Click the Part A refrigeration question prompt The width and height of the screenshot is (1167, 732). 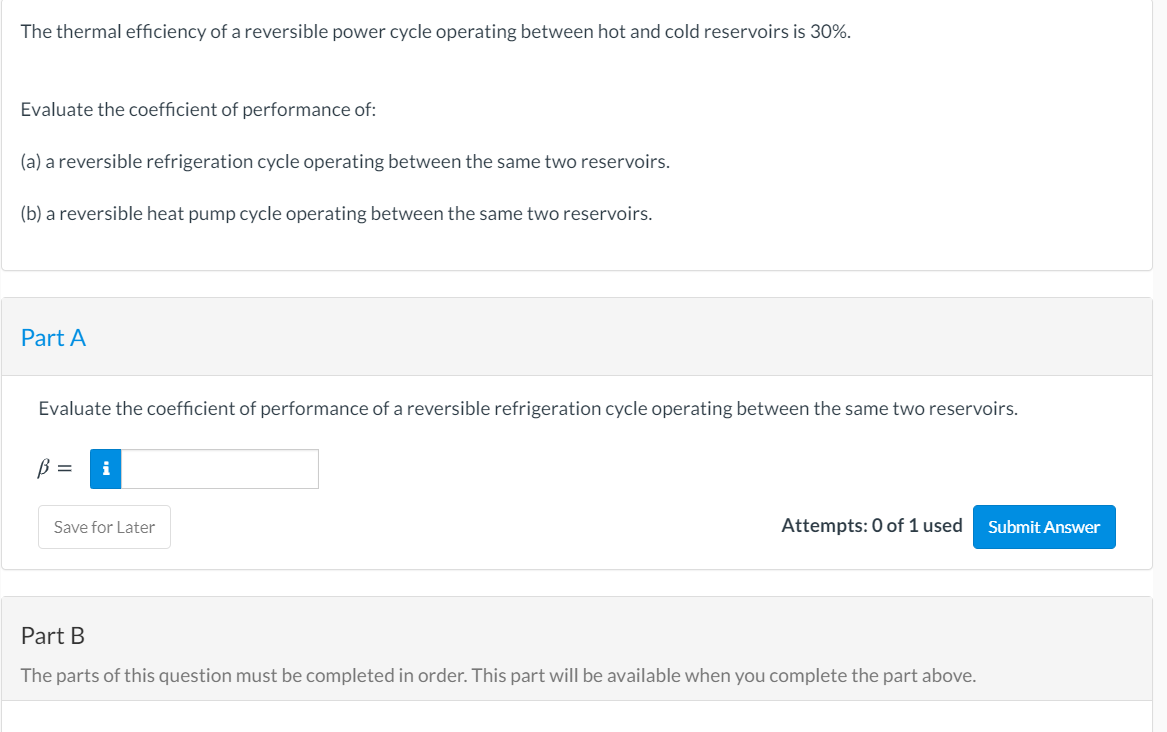tap(528, 409)
